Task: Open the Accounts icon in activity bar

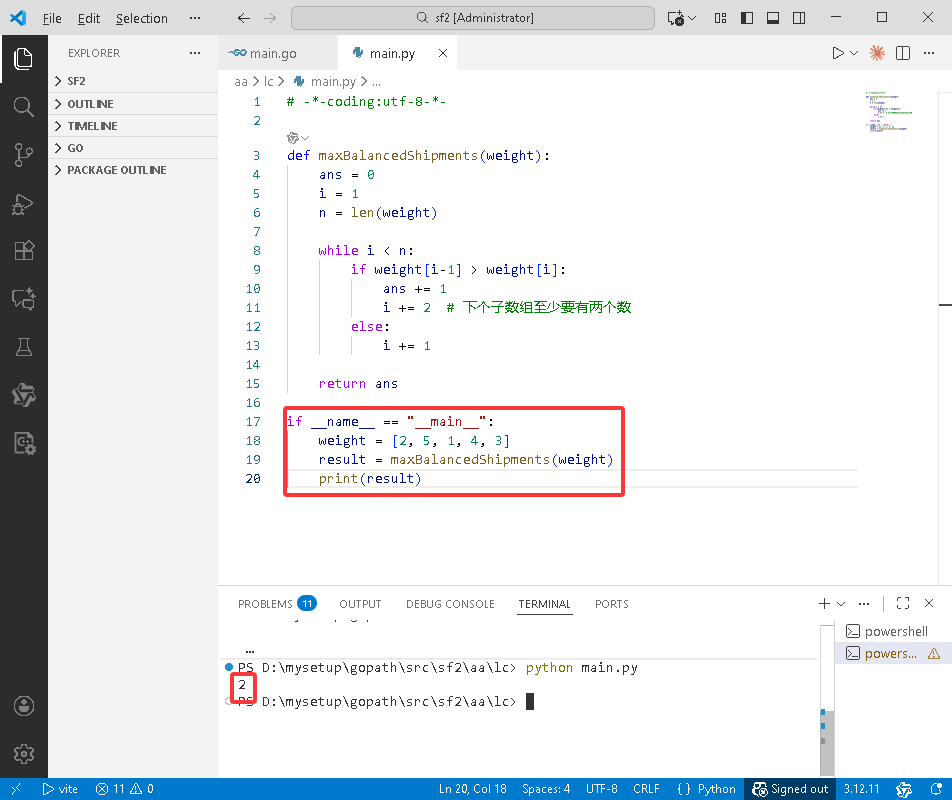Action: tap(23, 706)
